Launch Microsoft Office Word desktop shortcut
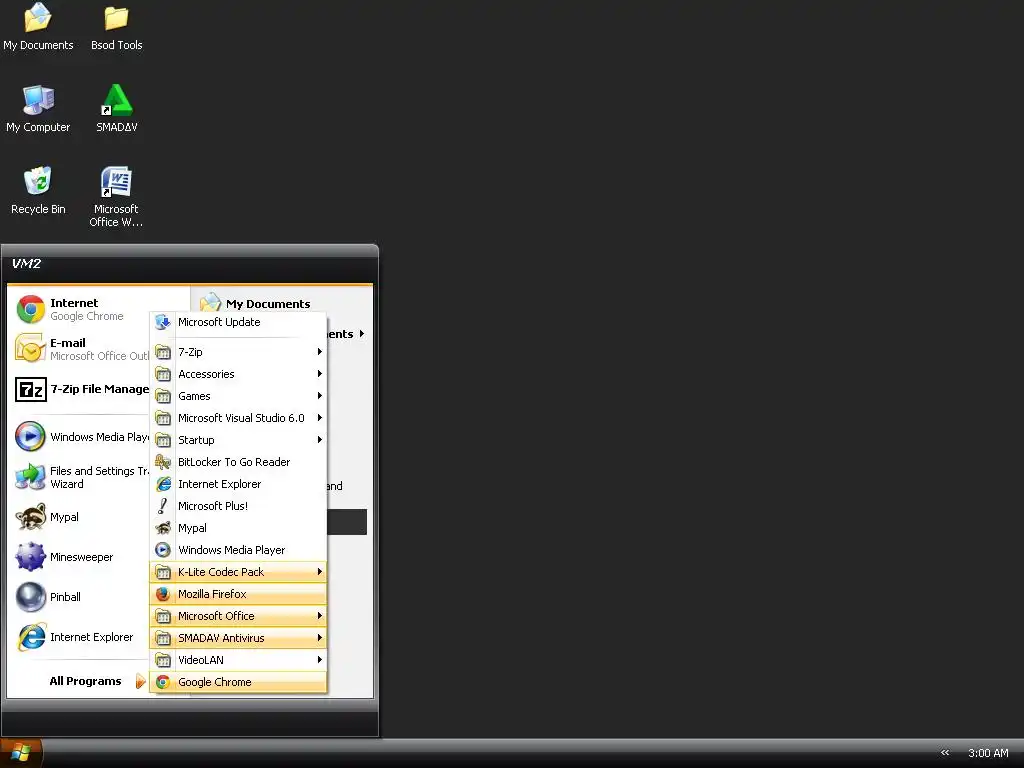This screenshot has height=768, width=1024. [116, 197]
